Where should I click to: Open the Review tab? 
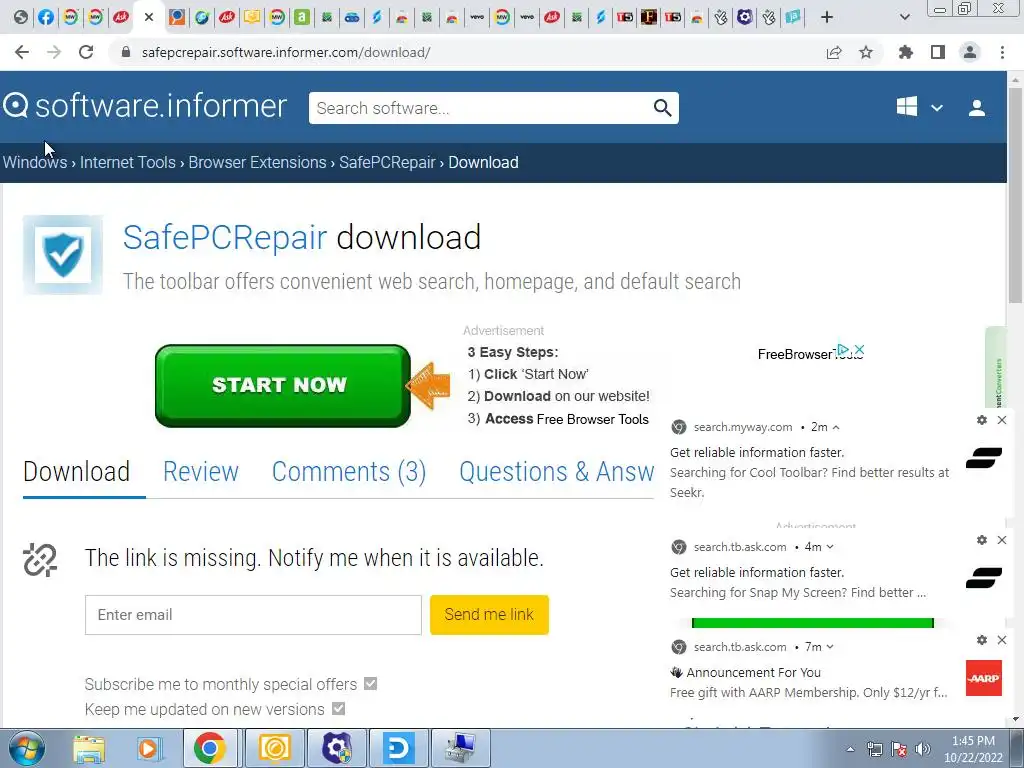pos(200,472)
